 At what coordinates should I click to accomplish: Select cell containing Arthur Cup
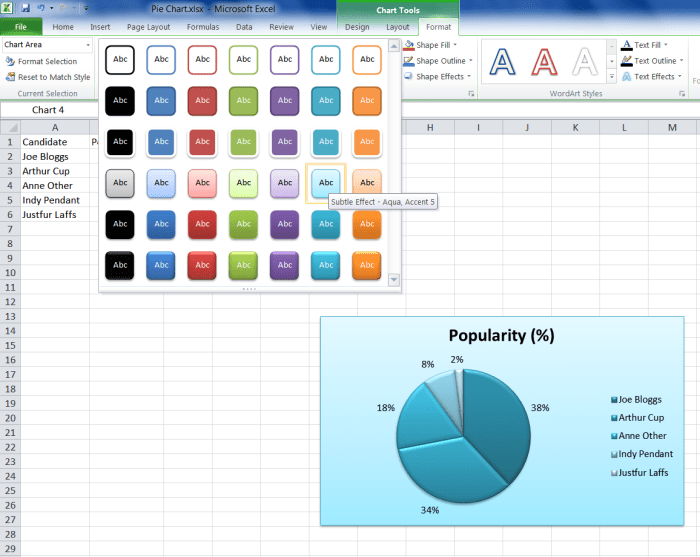[55, 171]
